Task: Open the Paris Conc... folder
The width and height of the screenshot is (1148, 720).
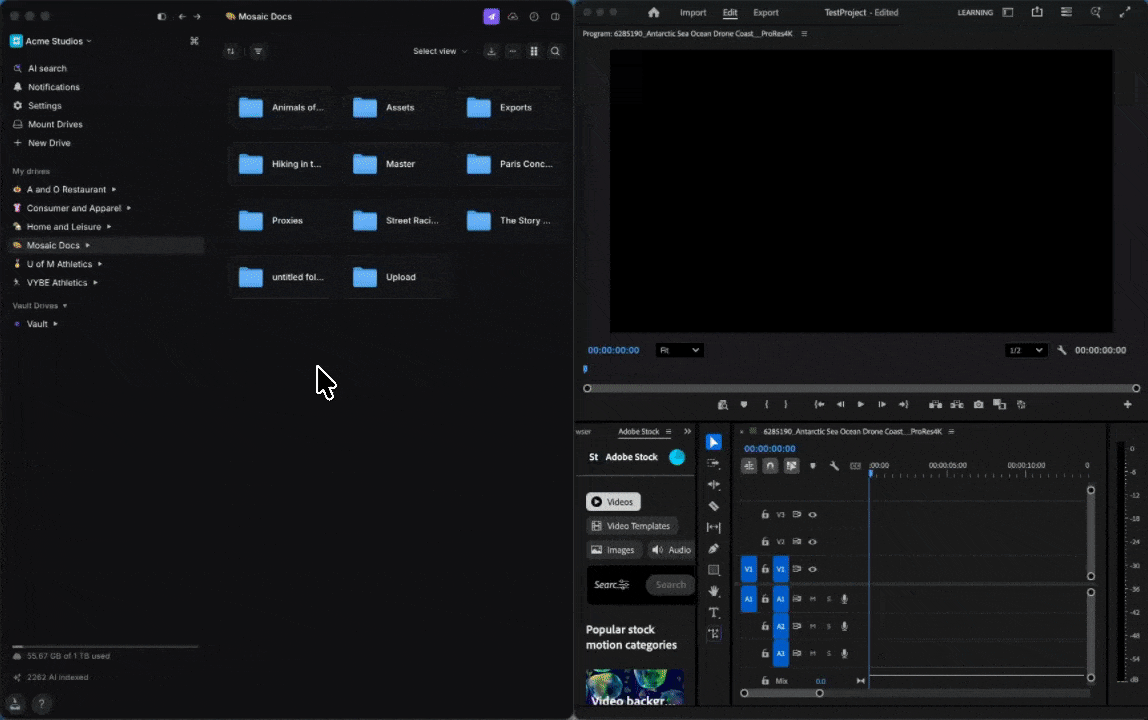Action: click(x=510, y=164)
